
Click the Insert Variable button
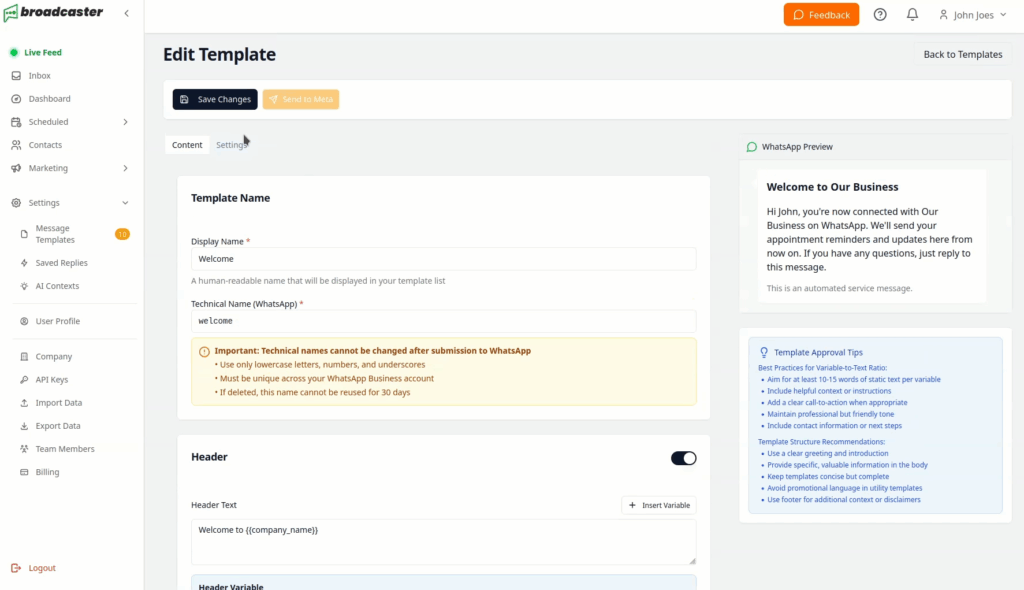(659, 505)
